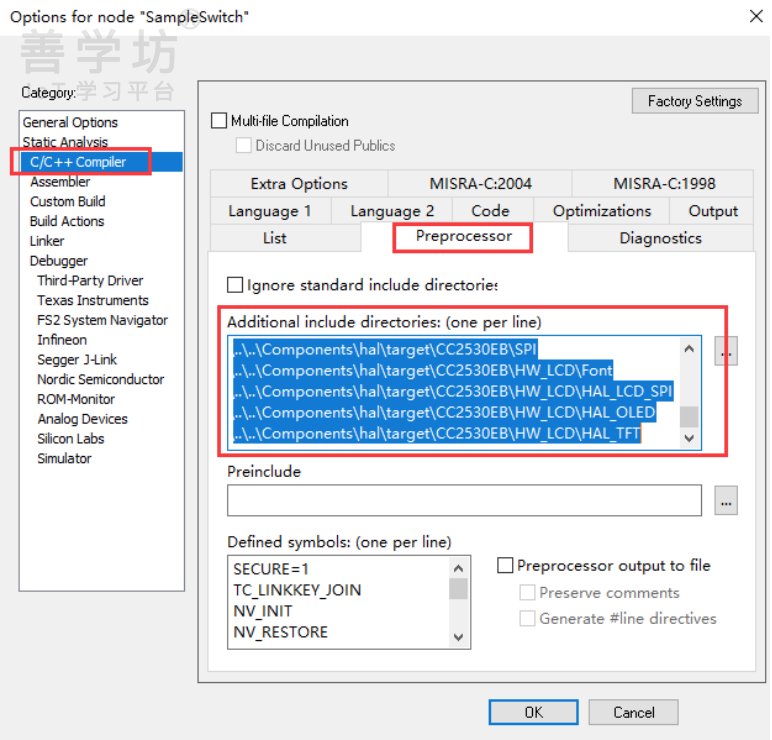Image resolution: width=772 pixels, height=740 pixels.
Task: Select Simulator entry
Action: (64, 458)
